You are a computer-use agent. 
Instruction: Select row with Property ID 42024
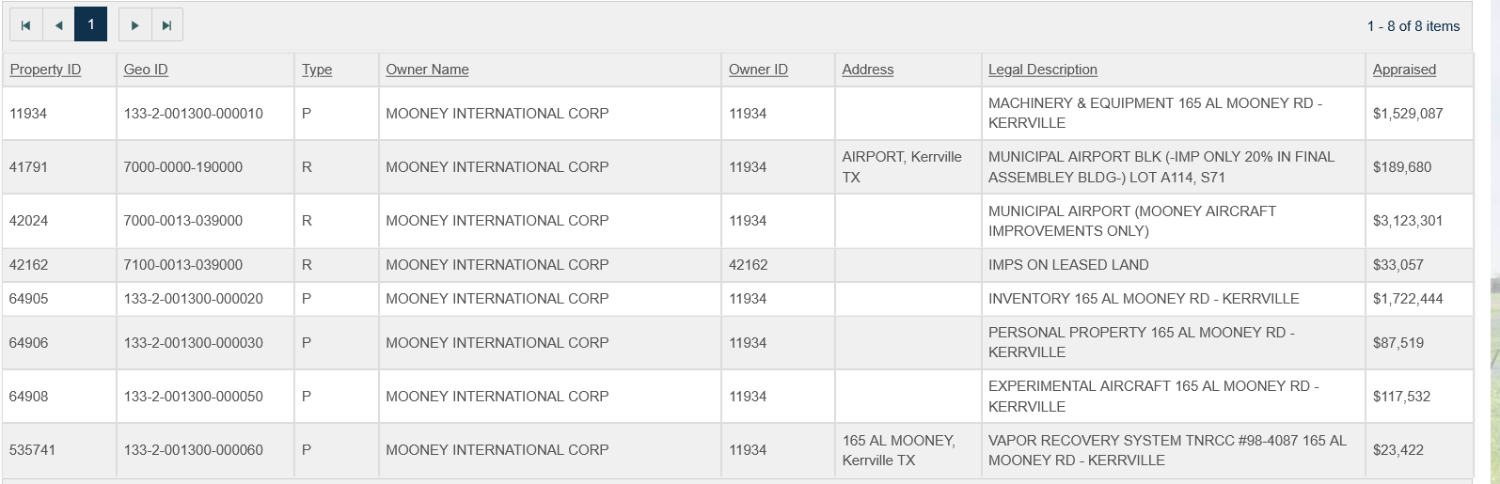(27, 221)
